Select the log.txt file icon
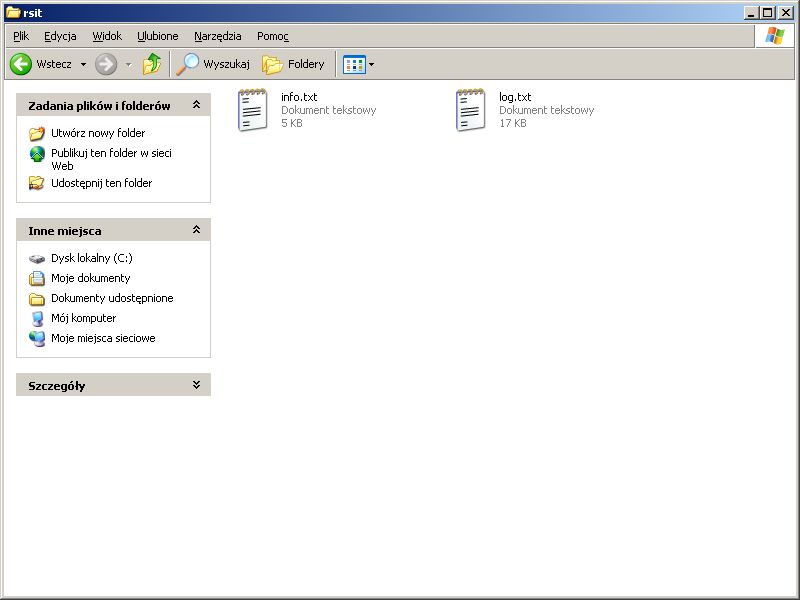Screen dimensions: 800x600 pyautogui.click(x=470, y=110)
